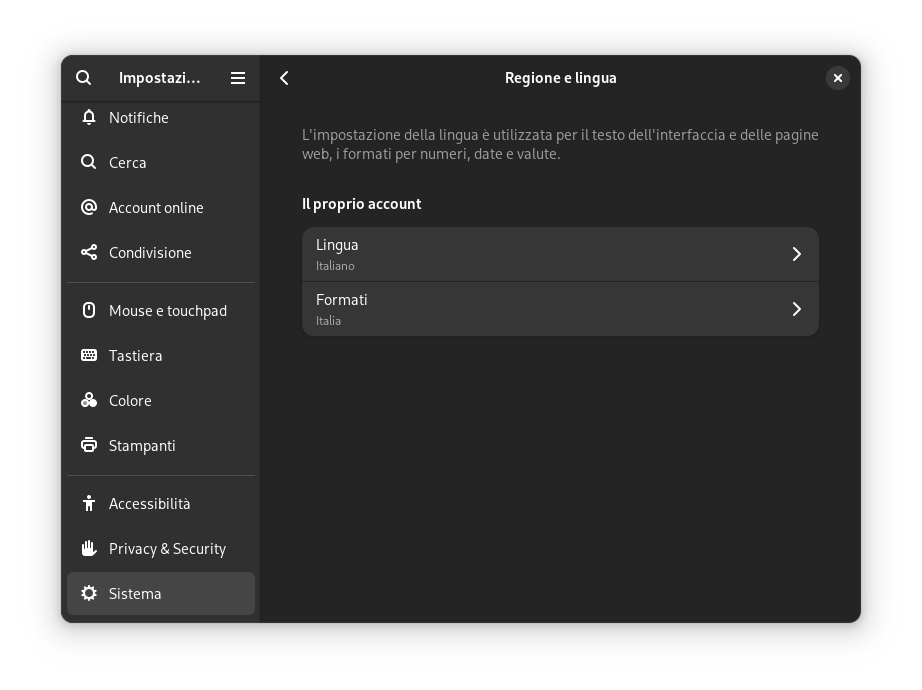
Task: Click the Privacy & Security hand icon
Action: coord(89,548)
